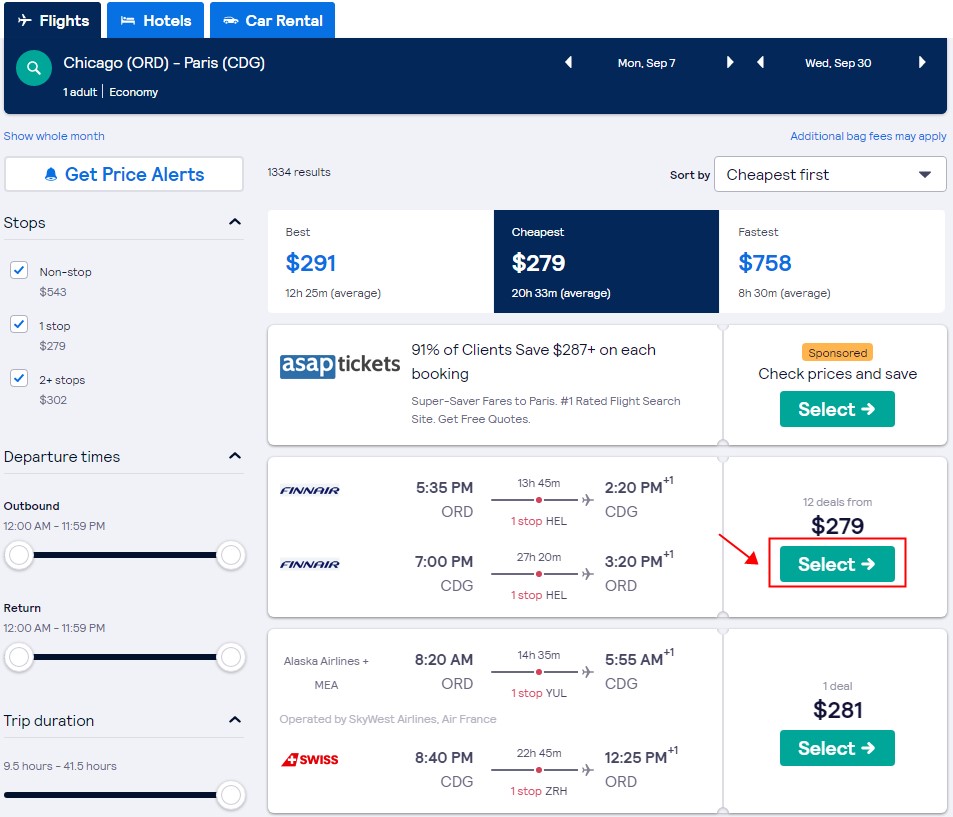Click Alaska Airlines + MEA carrier text
Viewport: 953px width, 817px height.
pyautogui.click(x=326, y=673)
